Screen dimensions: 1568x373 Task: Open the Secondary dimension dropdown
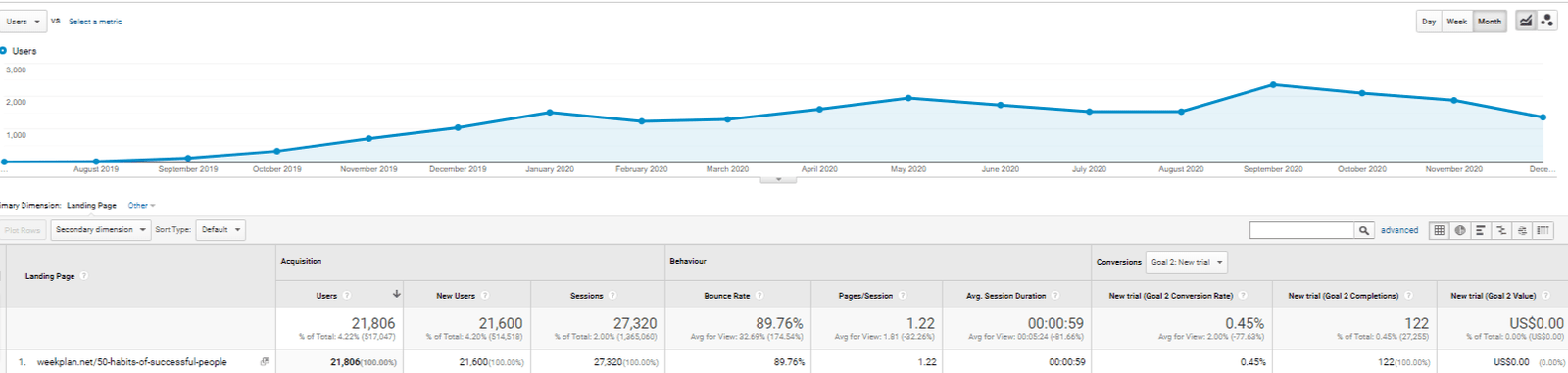point(101,230)
